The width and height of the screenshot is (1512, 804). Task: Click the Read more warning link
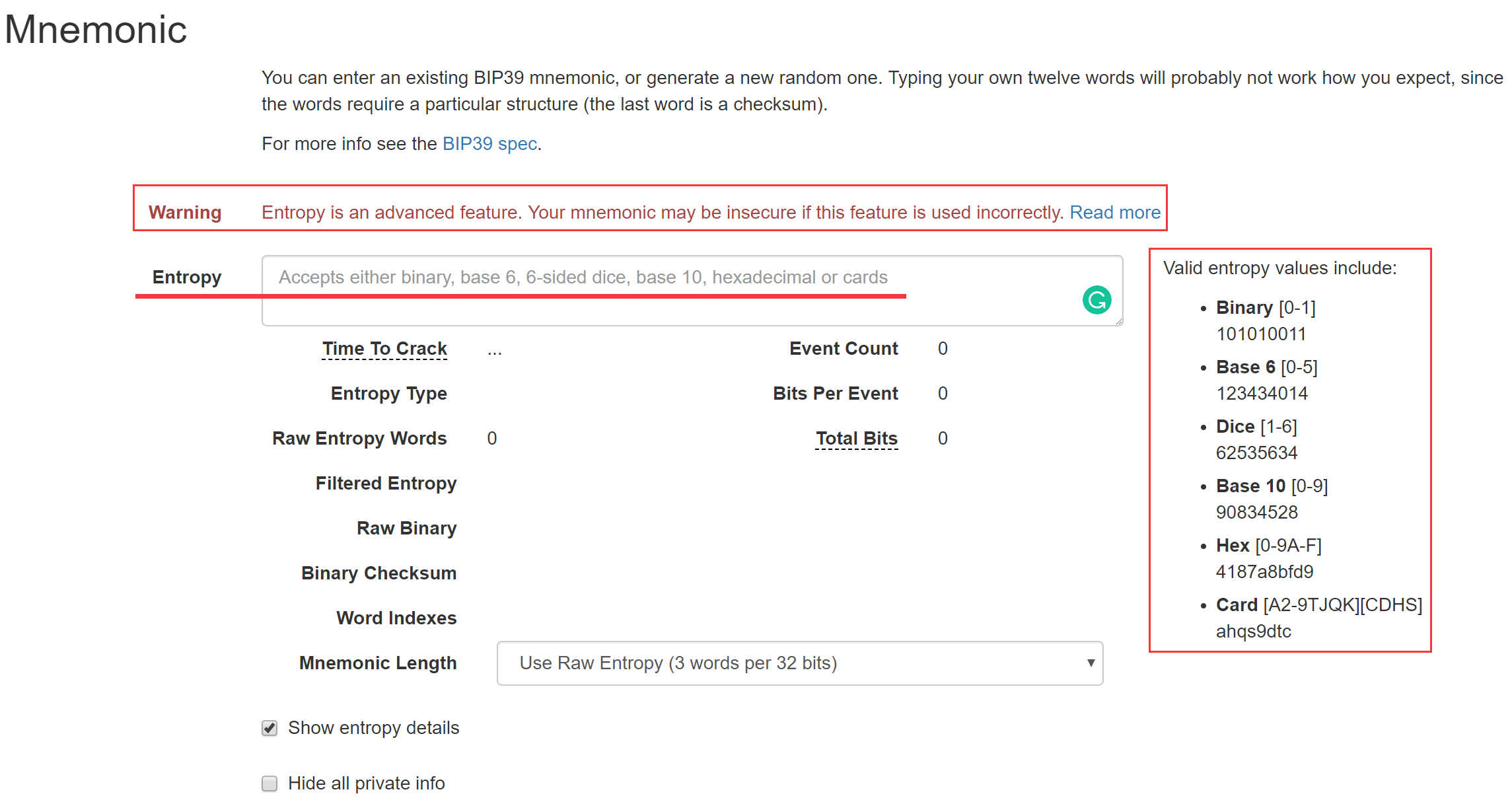click(x=1114, y=213)
